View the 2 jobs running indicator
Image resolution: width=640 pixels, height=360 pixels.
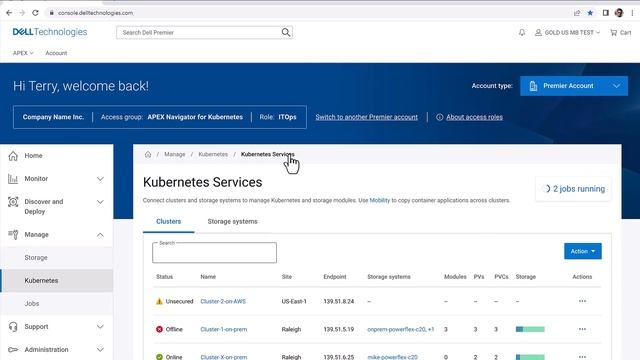(573, 189)
